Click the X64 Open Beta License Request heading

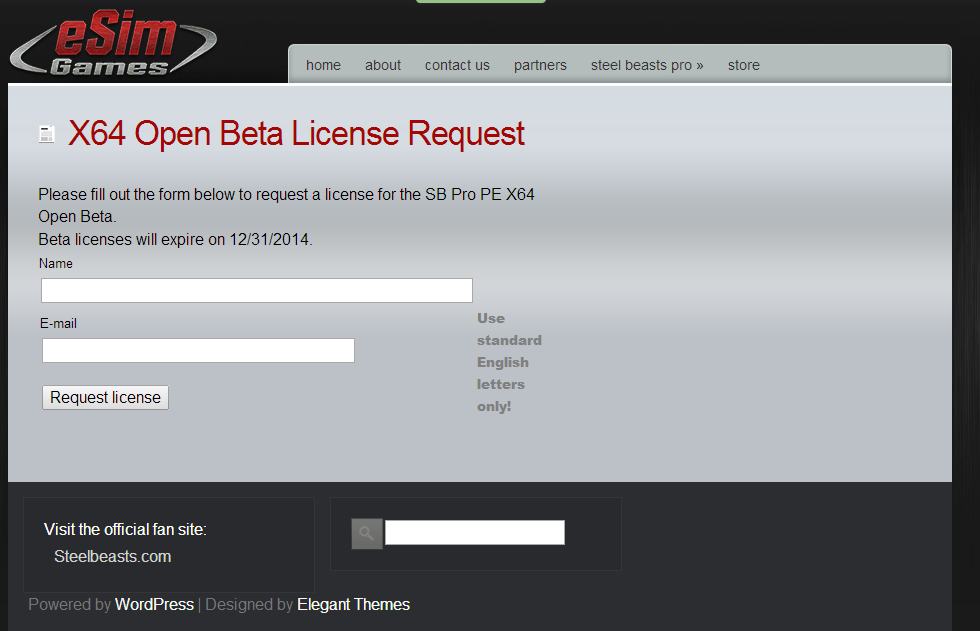coord(296,134)
